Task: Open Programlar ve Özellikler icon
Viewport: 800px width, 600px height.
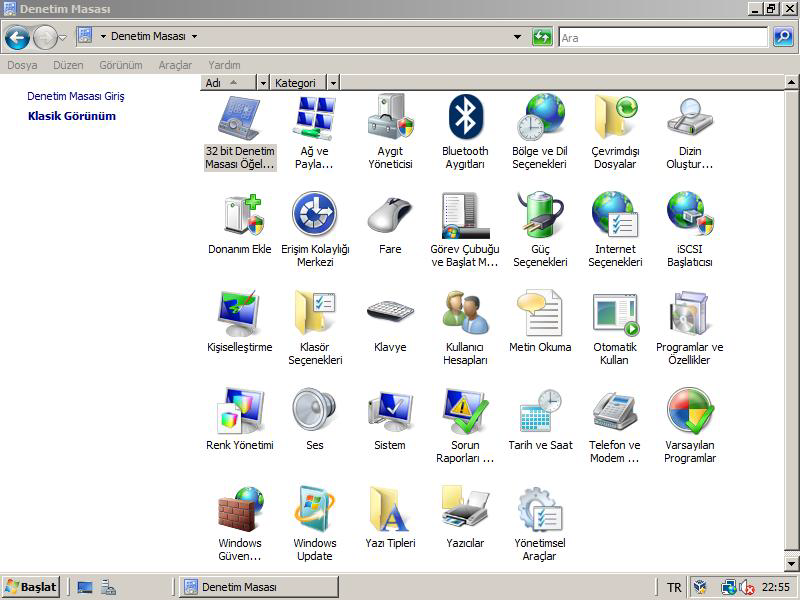Action: point(689,313)
